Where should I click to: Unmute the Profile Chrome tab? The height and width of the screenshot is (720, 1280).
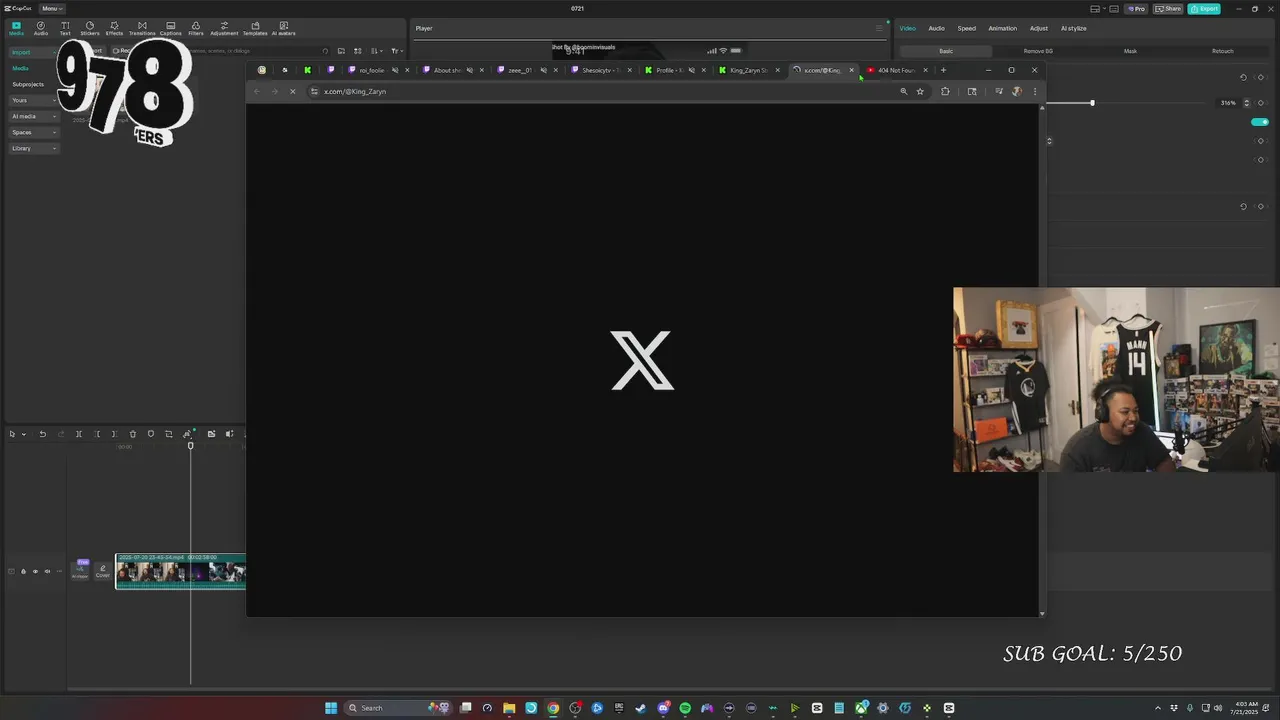pos(691,70)
